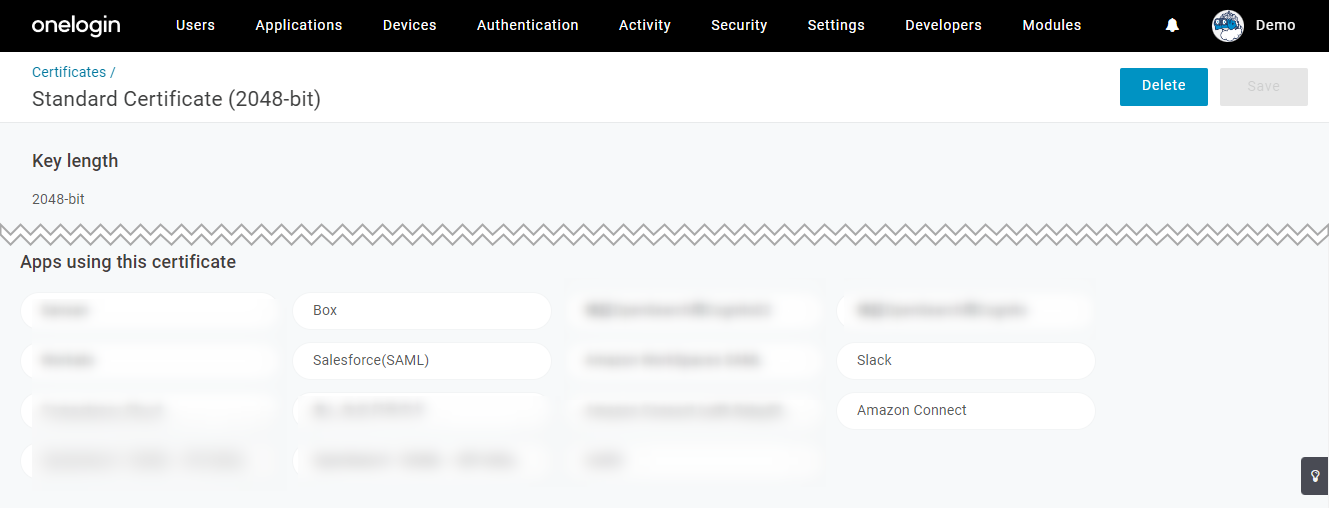Viewport: 1329px width, 508px height.
Task: Select the Salesforce(SAML) app chip
Action: [422, 361]
